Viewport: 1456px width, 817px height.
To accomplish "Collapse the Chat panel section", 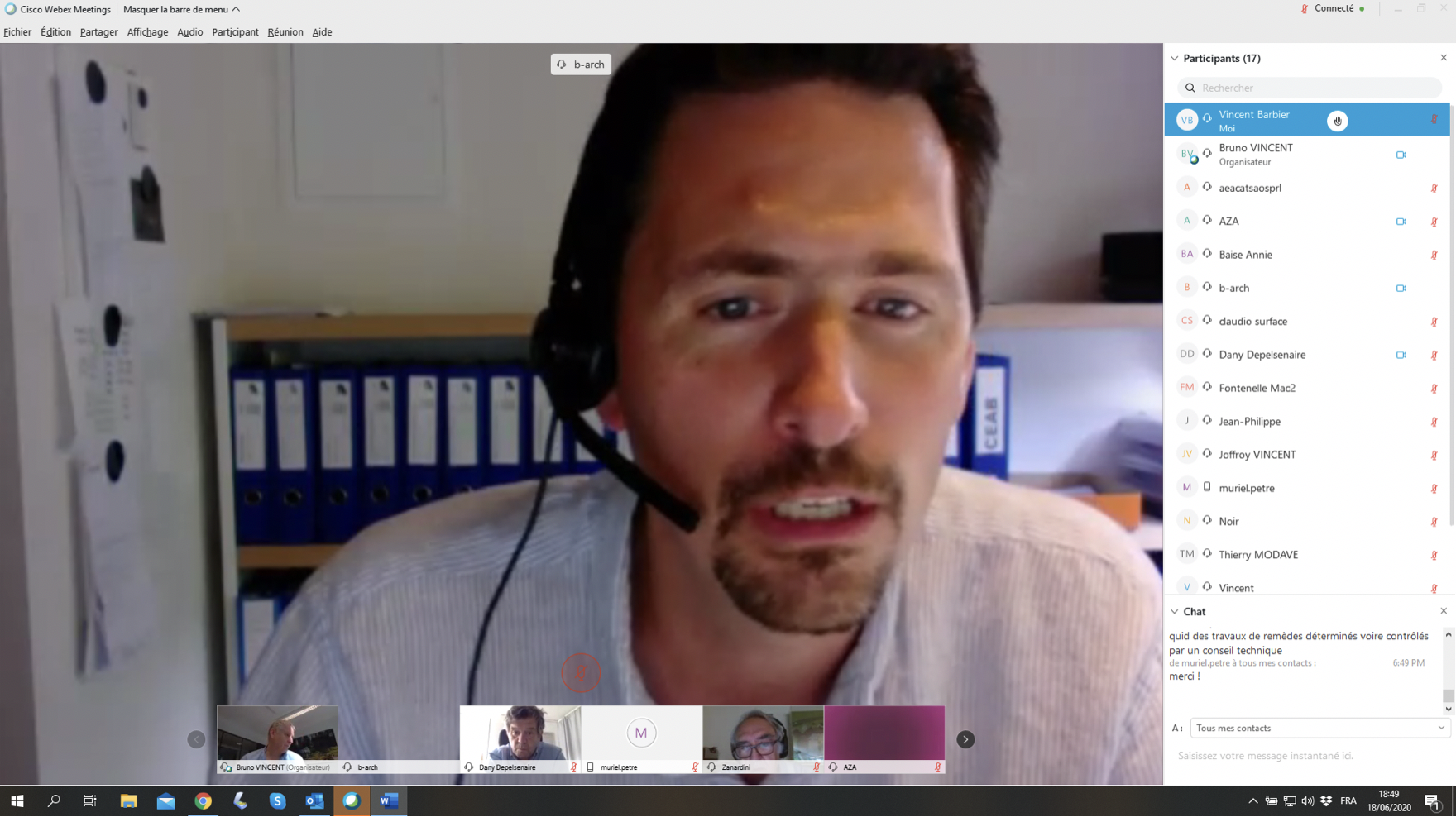I will pos(1175,612).
